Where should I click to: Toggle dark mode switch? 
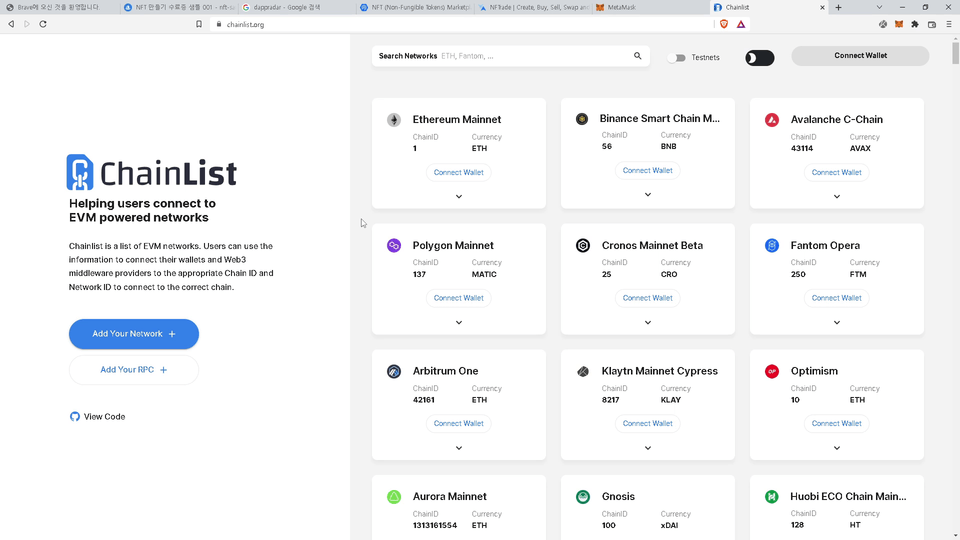(x=759, y=58)
